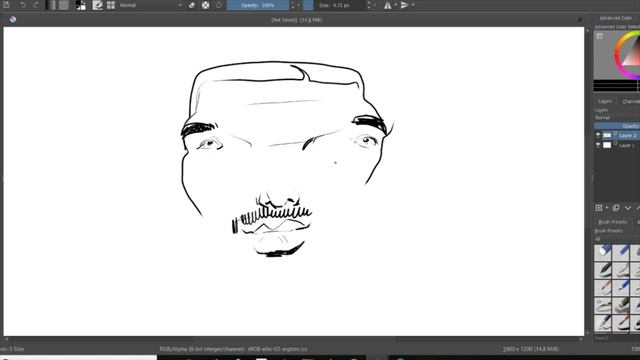This screenshot has width=640, height=360.
Task: Add a new paint layer
Action: point(599,208)
